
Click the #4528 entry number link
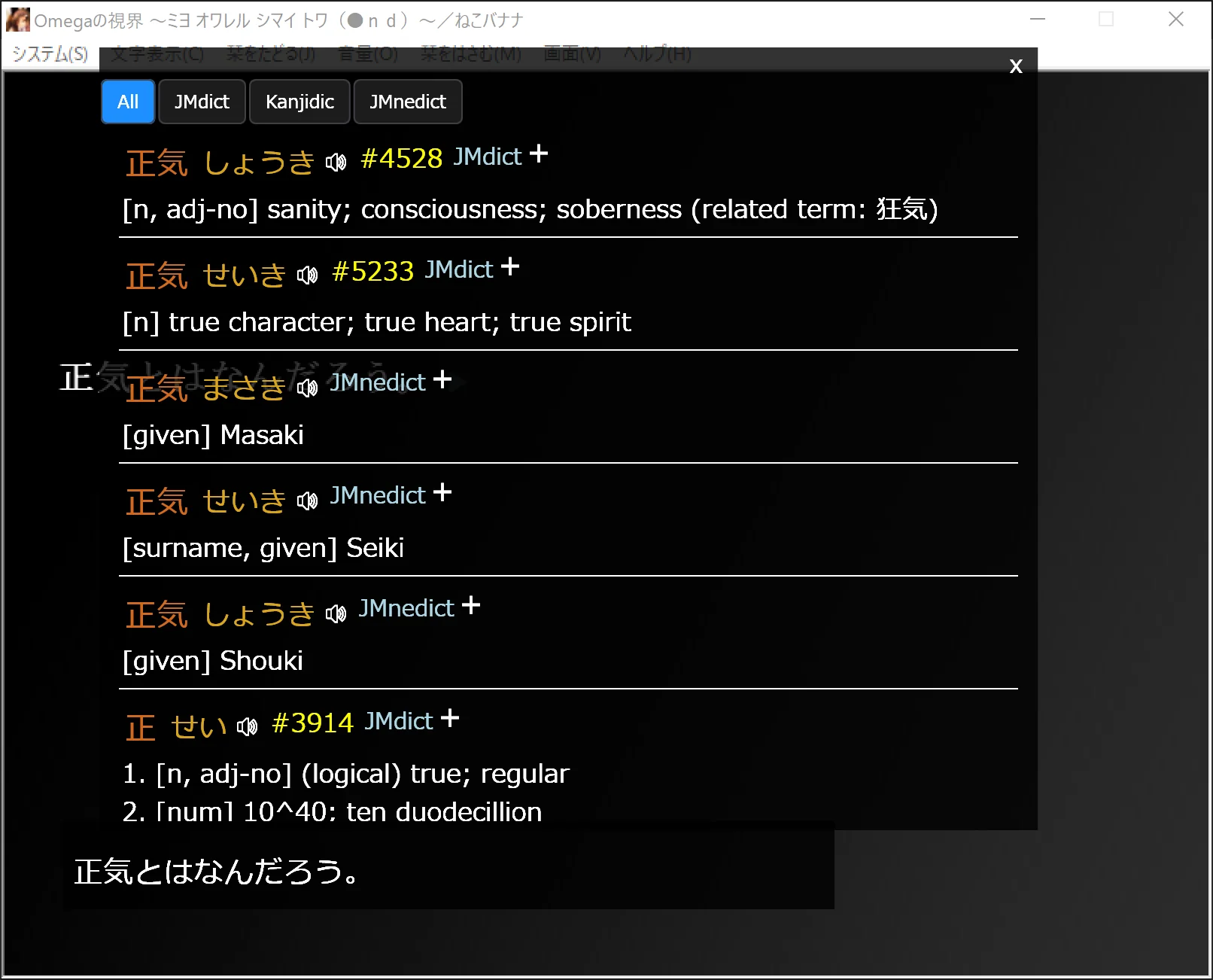point(402,158)
